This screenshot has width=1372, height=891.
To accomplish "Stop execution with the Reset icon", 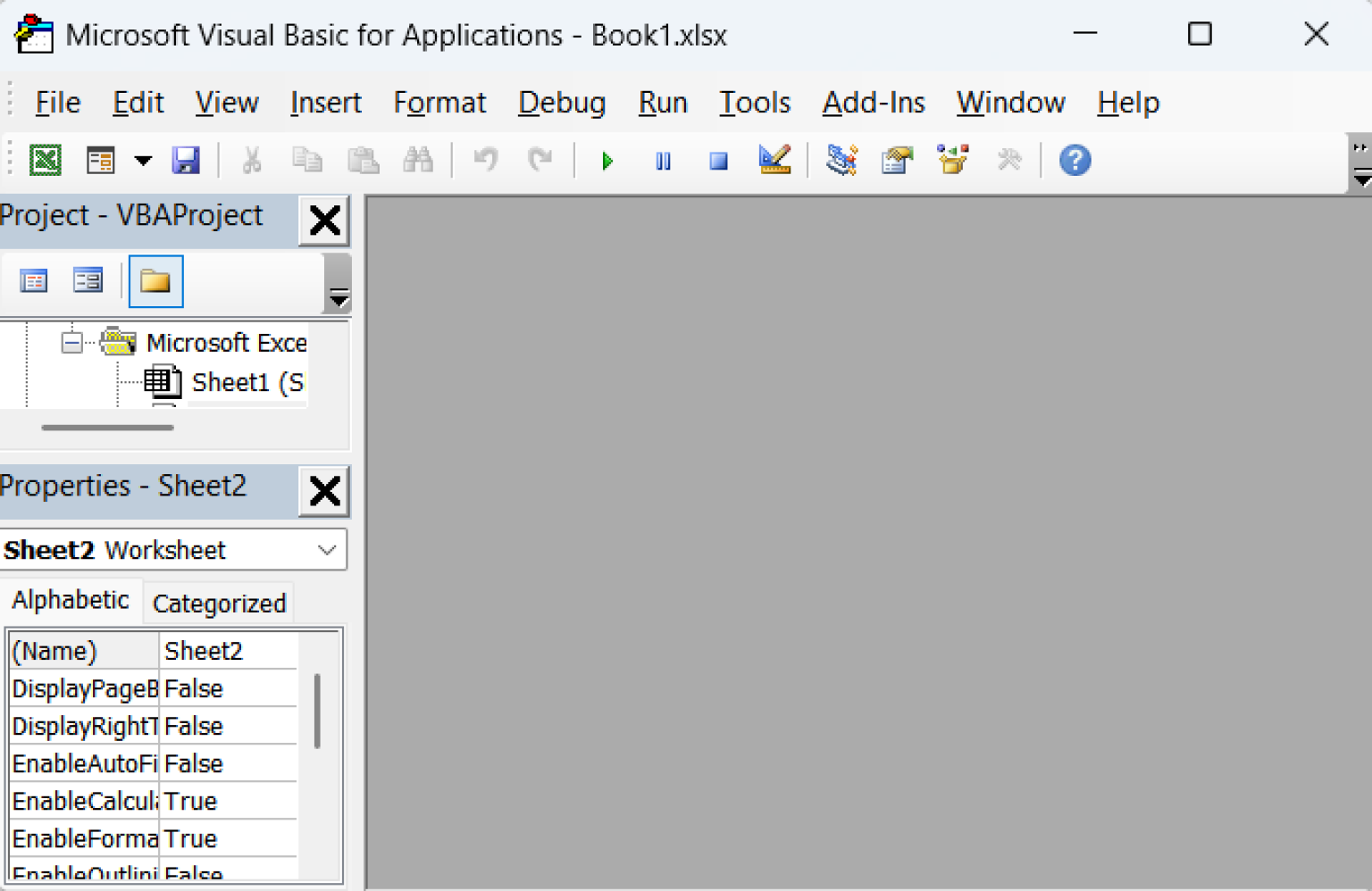I will point(718,161).
